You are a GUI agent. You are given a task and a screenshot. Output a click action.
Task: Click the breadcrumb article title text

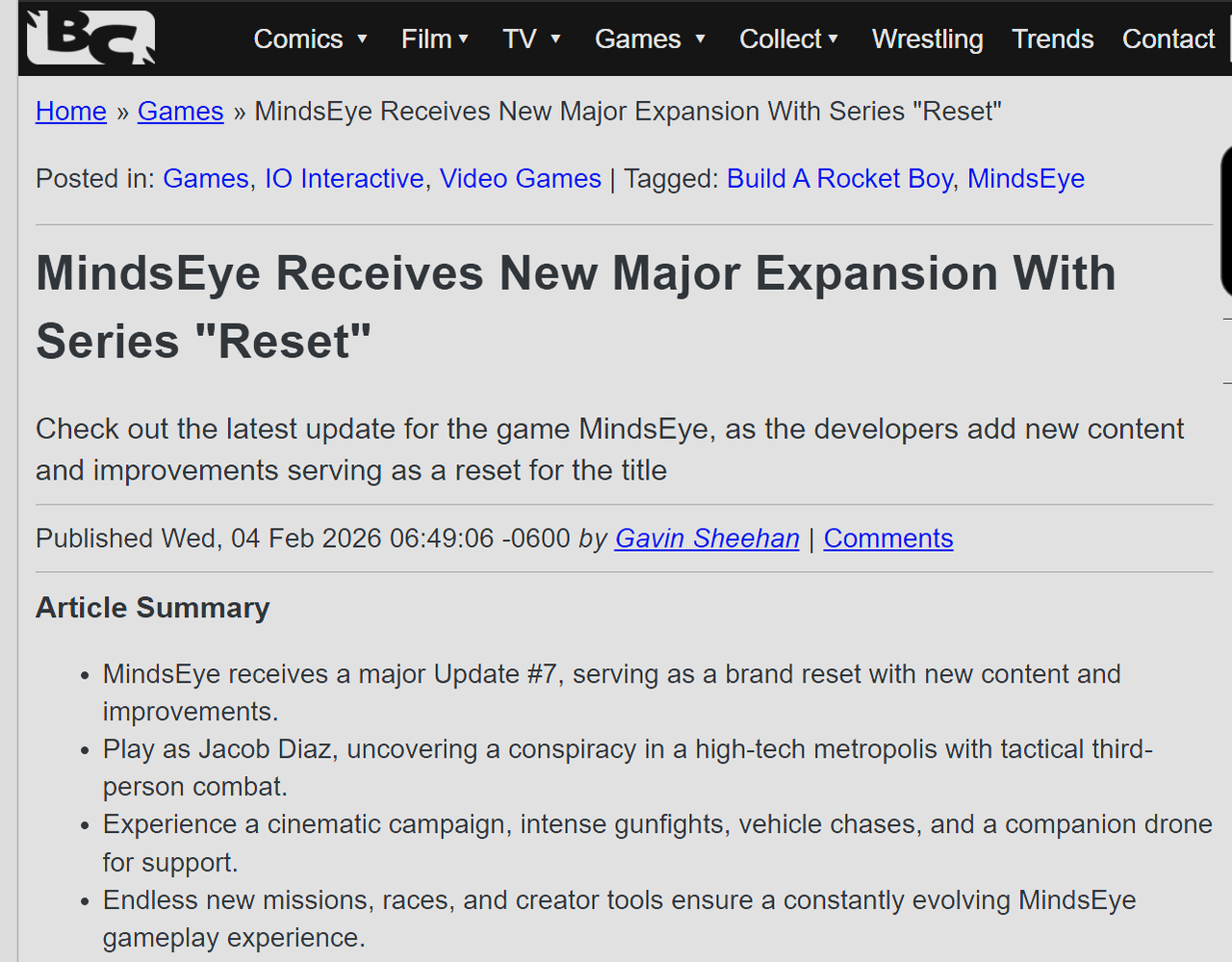628,112
